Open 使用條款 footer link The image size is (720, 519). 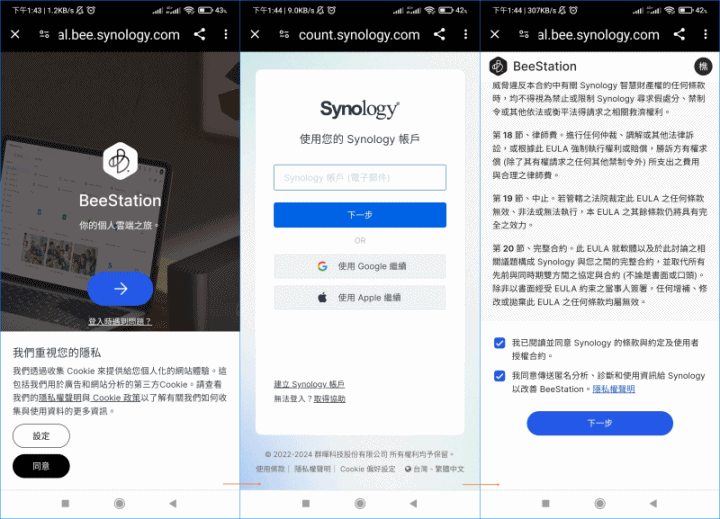(x=270, y=469)
